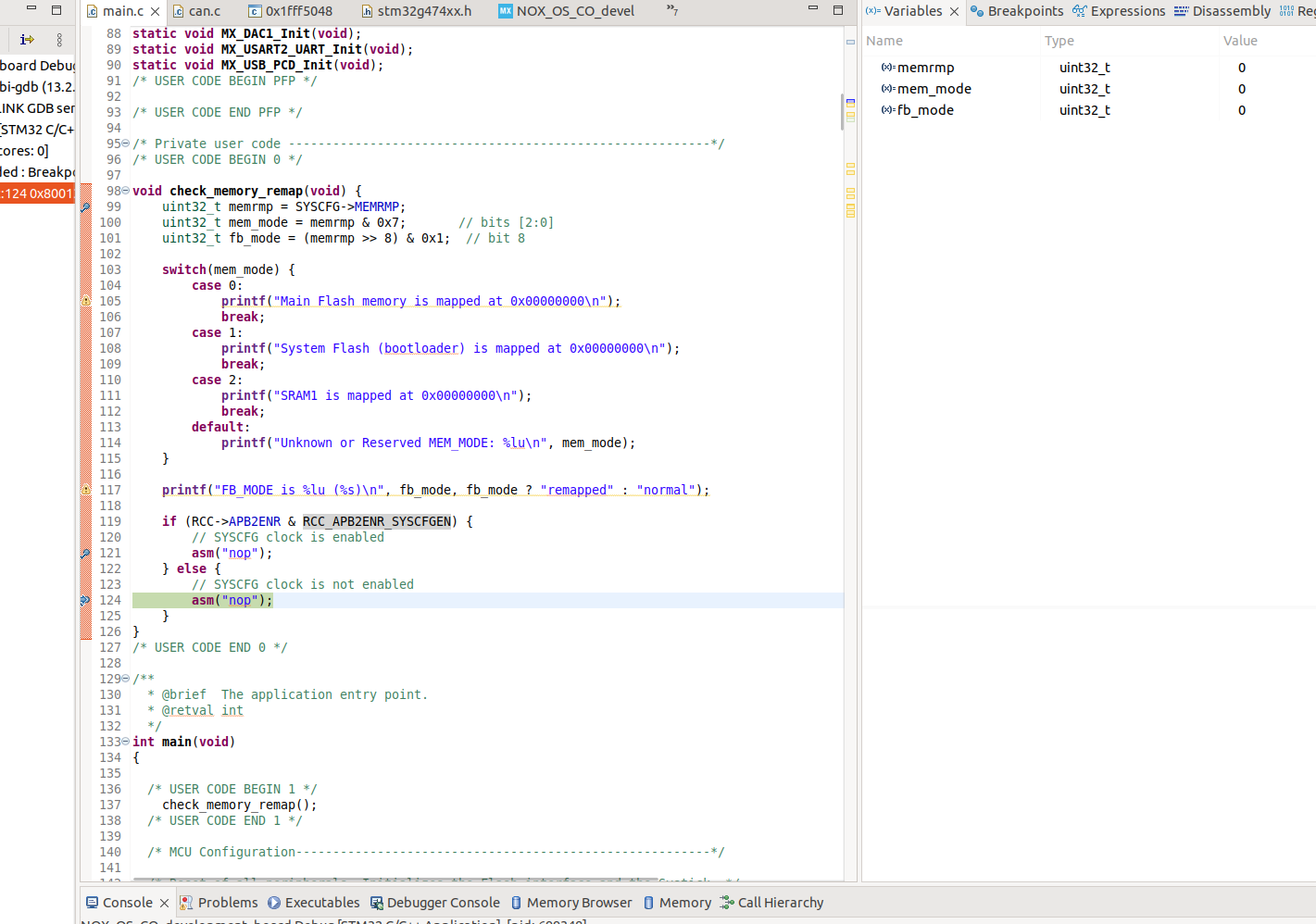This screenshot has height=924, width=1316.
Task: Collapse the check_memory_remap function at line 98
Action: (124, 191)
